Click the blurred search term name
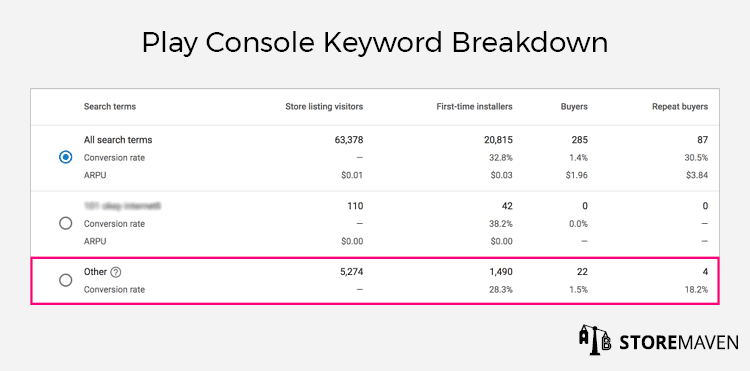 [122, 206]
